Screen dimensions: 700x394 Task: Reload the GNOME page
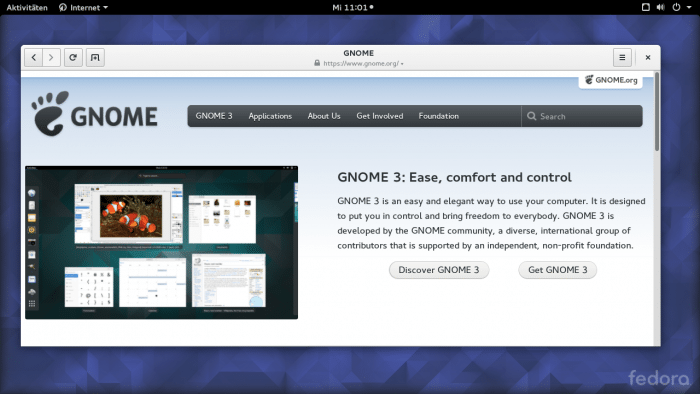click(73, 58)
